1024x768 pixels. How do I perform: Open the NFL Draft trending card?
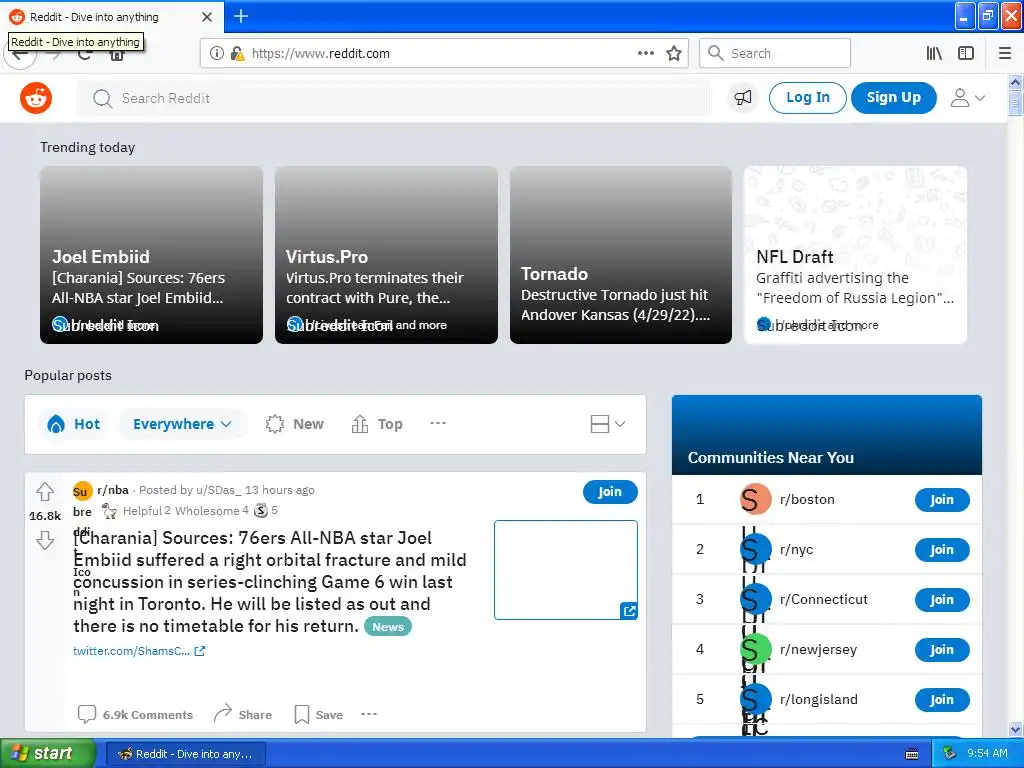[856, 255]
